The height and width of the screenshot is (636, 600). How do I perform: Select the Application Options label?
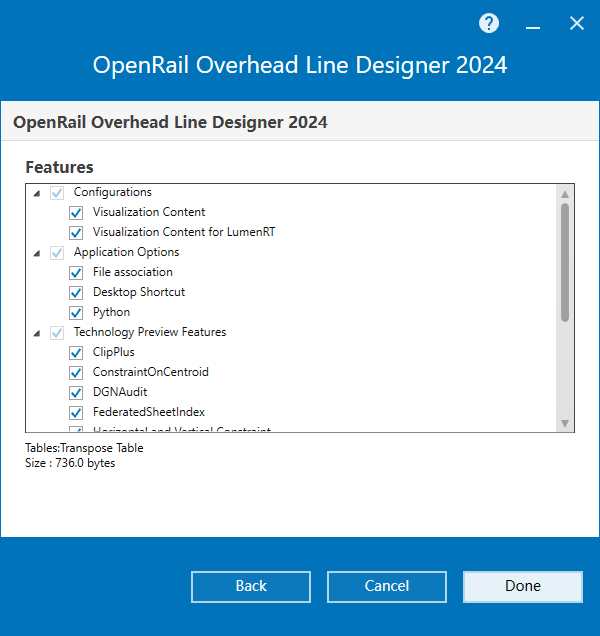(x=126, y=252)
